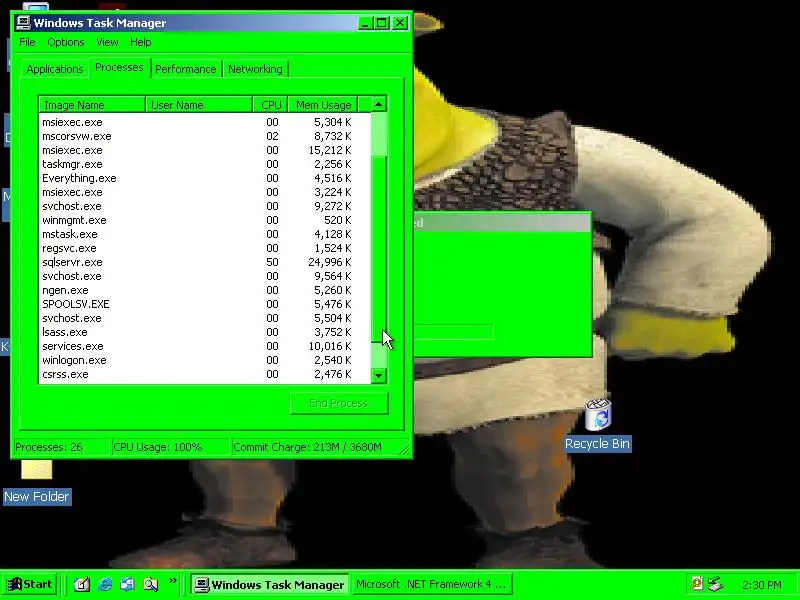Maximize the Windows Task Manager window
The image size is (800, 600).
(x=382, y=23)
